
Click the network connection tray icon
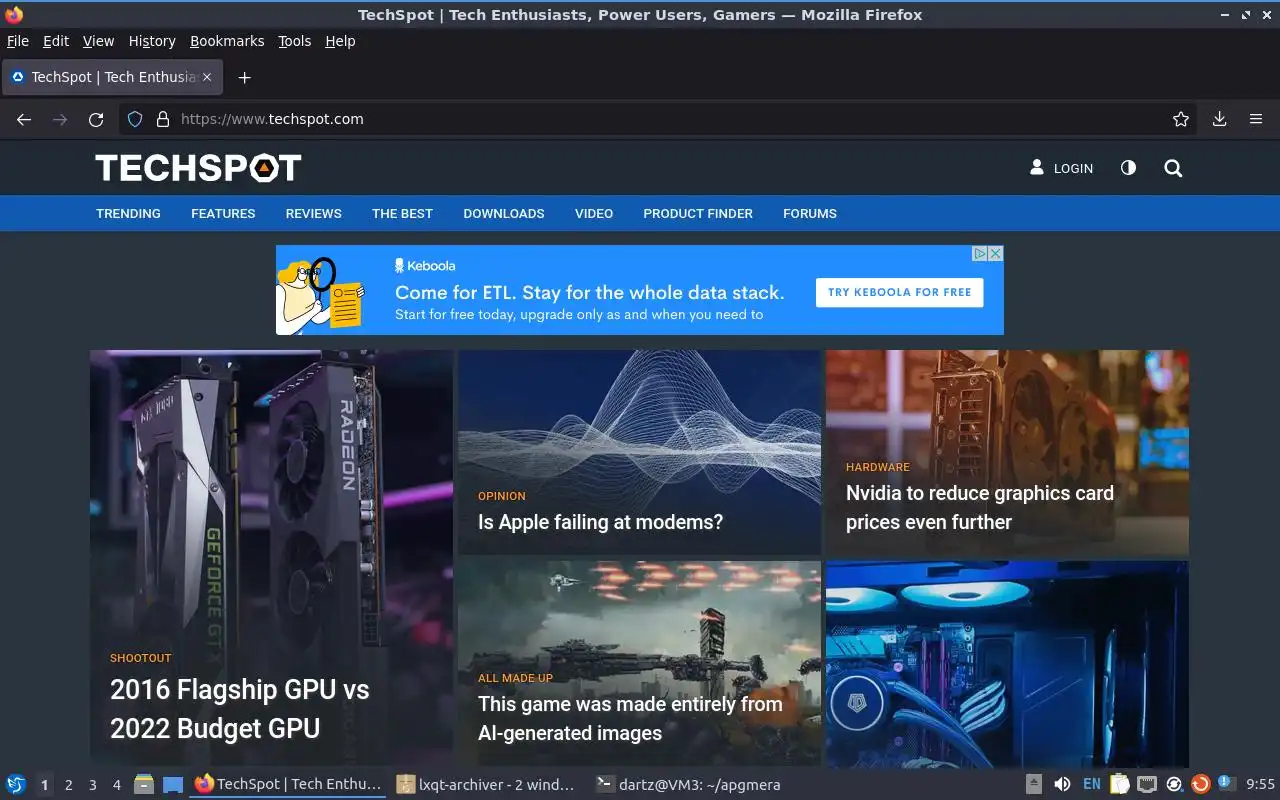pyautogui.click(x=1148, y=784)
